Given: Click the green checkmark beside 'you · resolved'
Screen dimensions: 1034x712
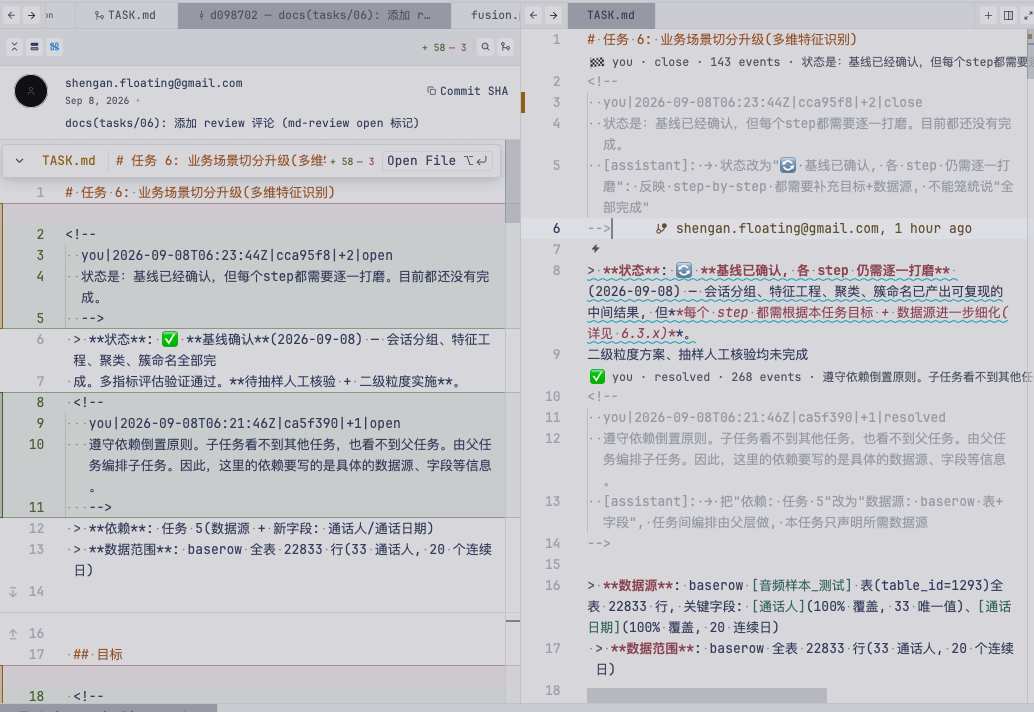Looking at the screenshot, I should [597, 377].
